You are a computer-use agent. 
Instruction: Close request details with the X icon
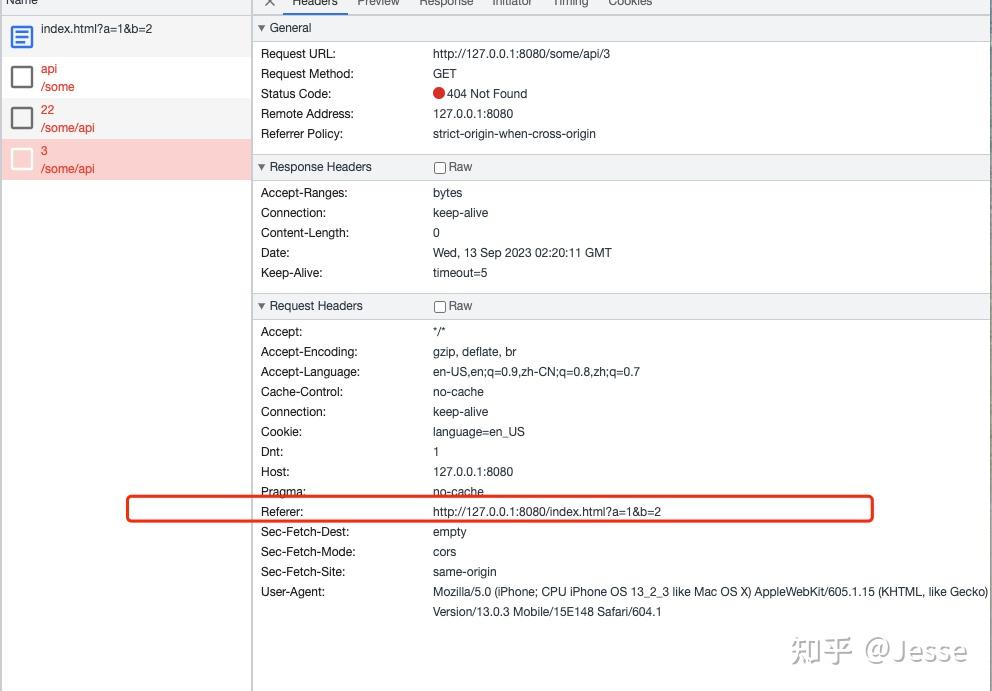pyautogui.click(x=269, y=4)
